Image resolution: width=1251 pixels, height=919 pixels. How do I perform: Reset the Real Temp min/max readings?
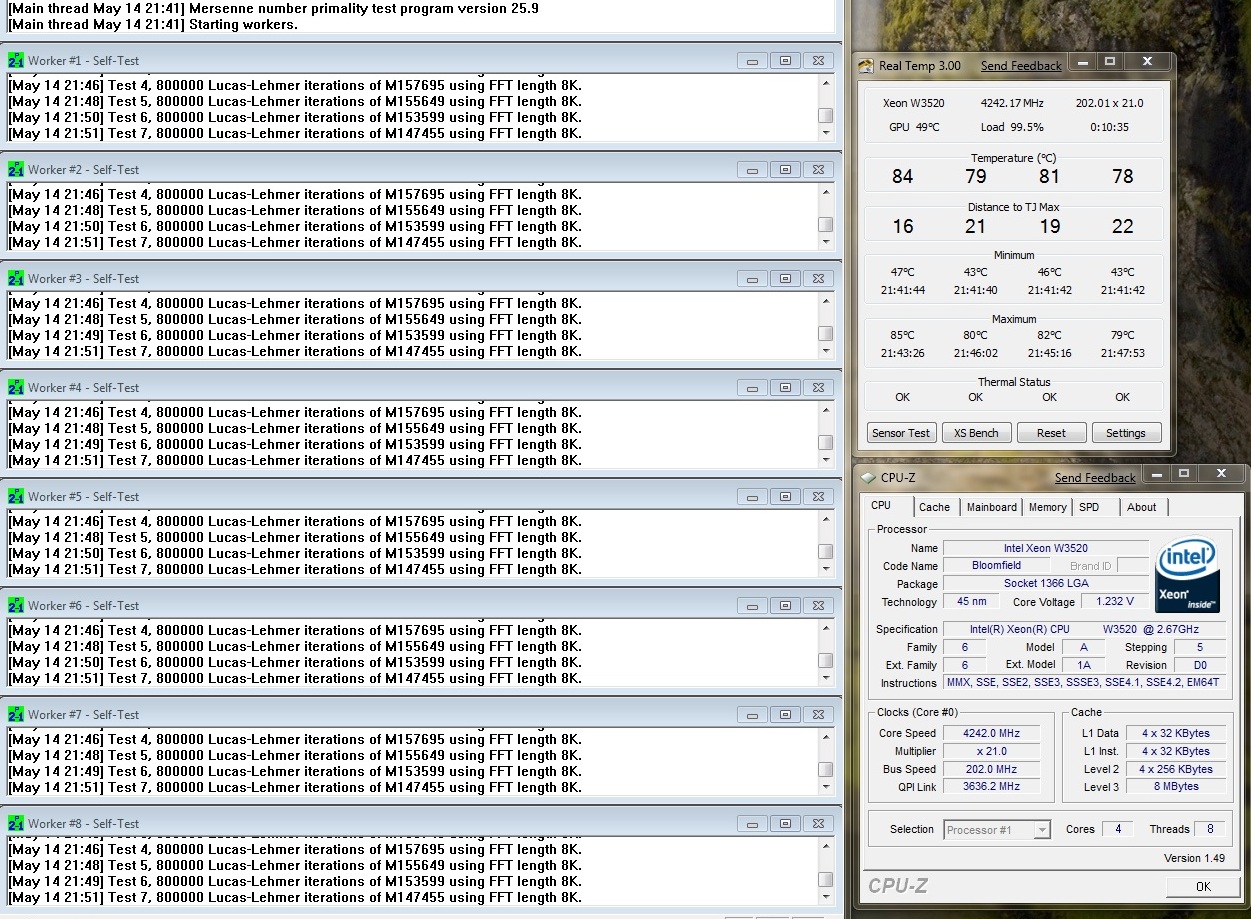click(1051, 433)
